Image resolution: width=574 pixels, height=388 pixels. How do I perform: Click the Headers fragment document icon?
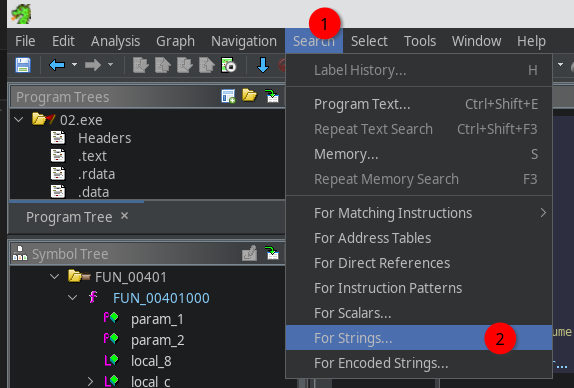[x=58, y=138]
